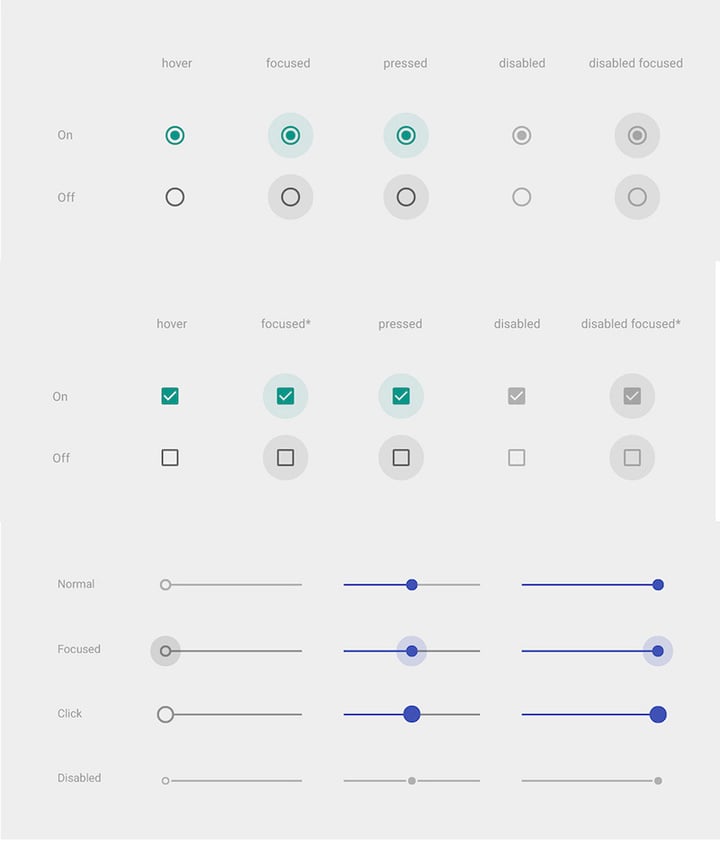
Task: Click the Normal slider handle at minimum
Action: 166,585
